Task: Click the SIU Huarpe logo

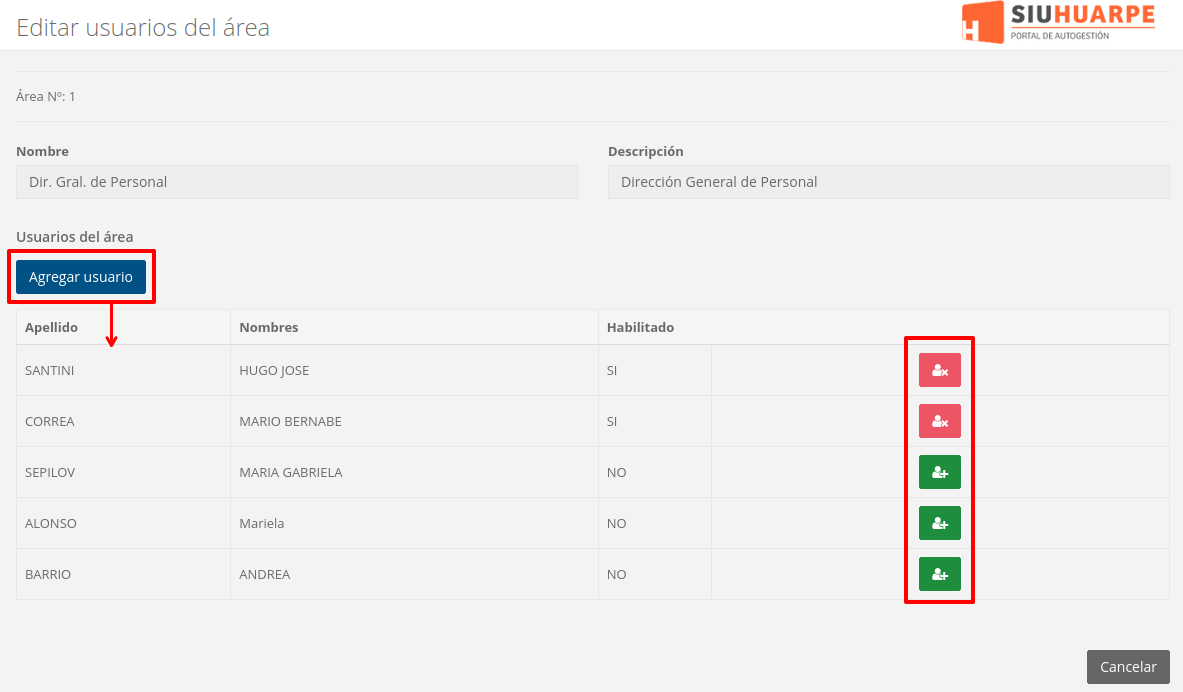Action: click(1058, 22)
